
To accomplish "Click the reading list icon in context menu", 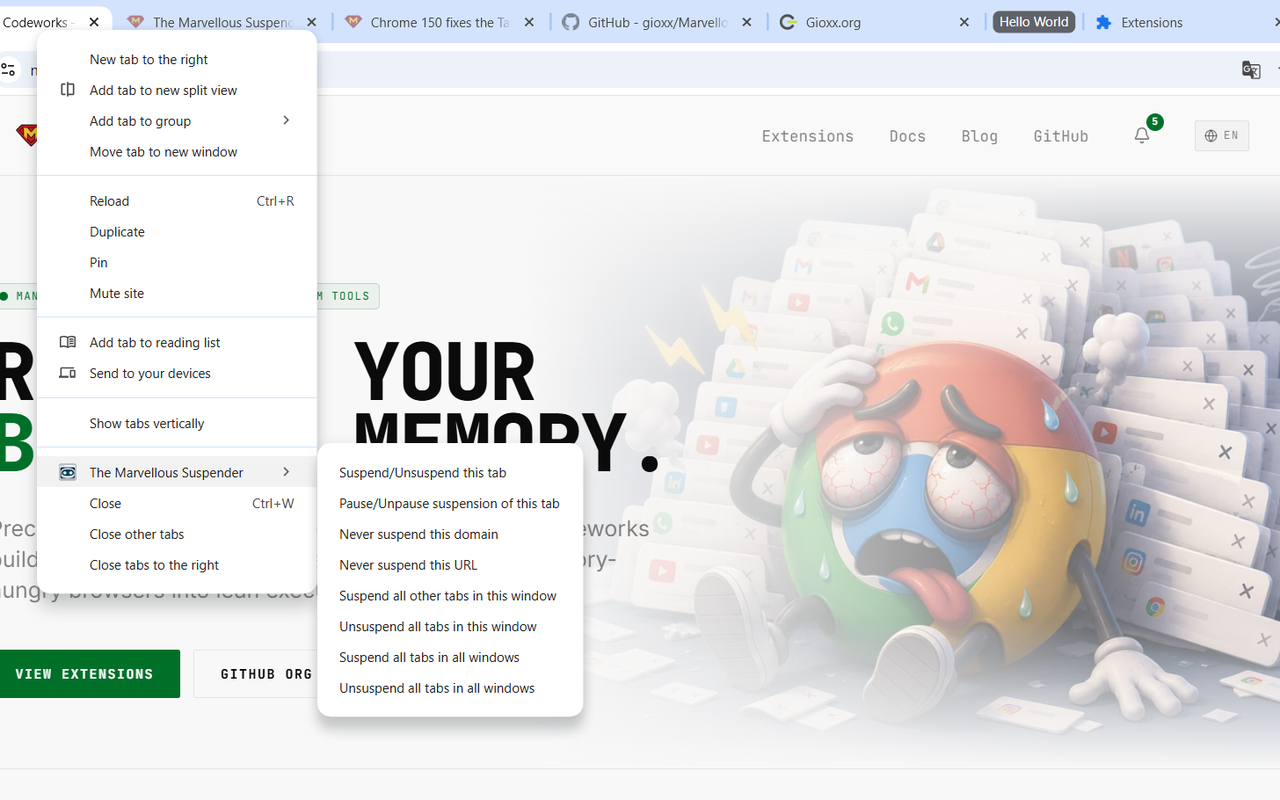I will [68, 342].
